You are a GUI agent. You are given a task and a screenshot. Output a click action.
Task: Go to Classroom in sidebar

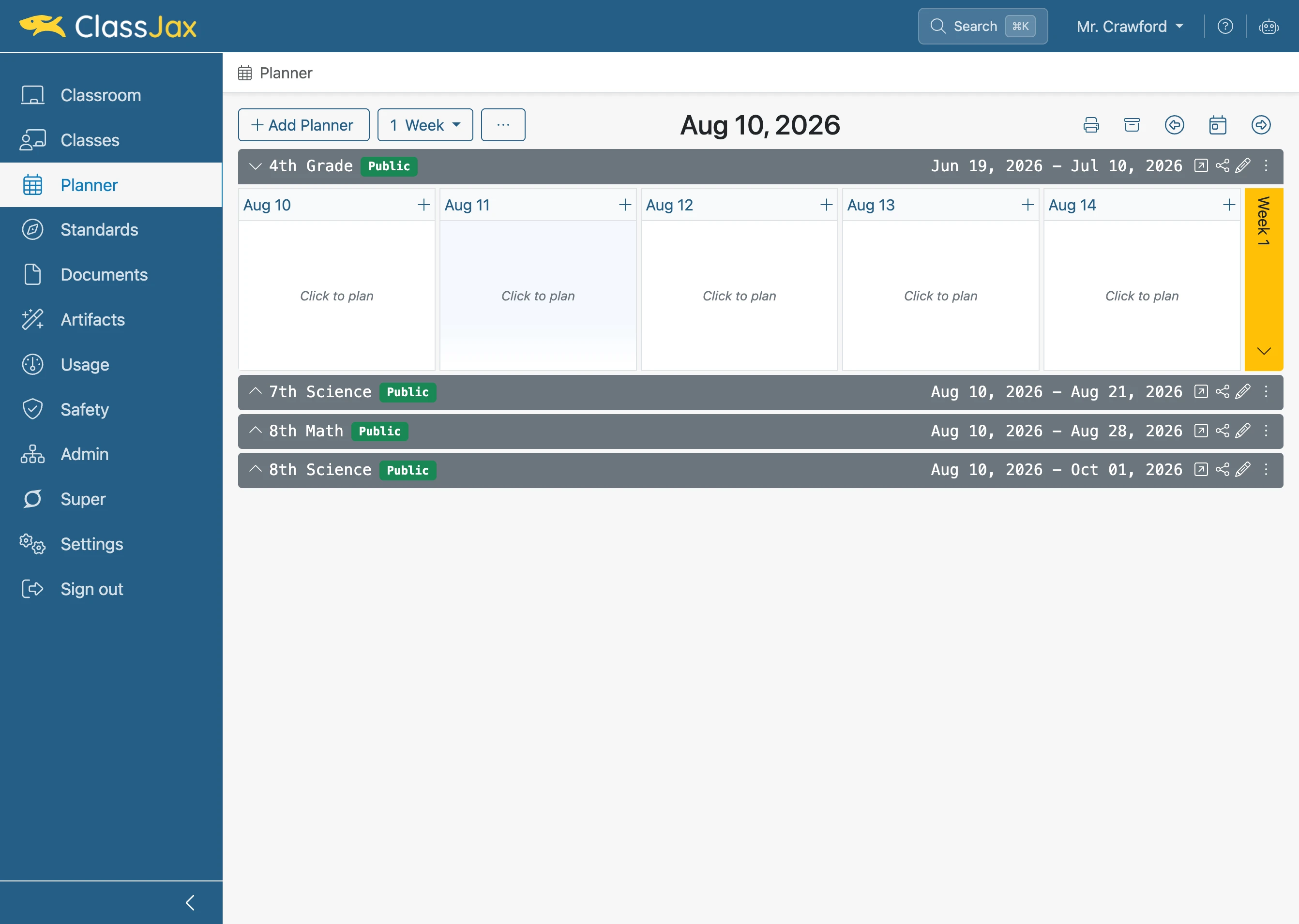coord(111,95)
